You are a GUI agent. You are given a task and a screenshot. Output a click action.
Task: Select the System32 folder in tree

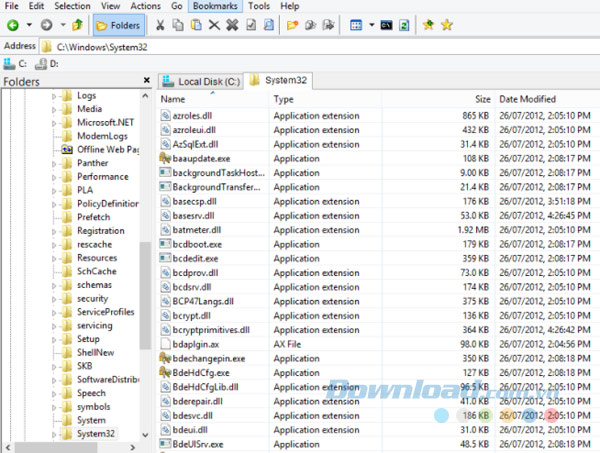[96, 434]
